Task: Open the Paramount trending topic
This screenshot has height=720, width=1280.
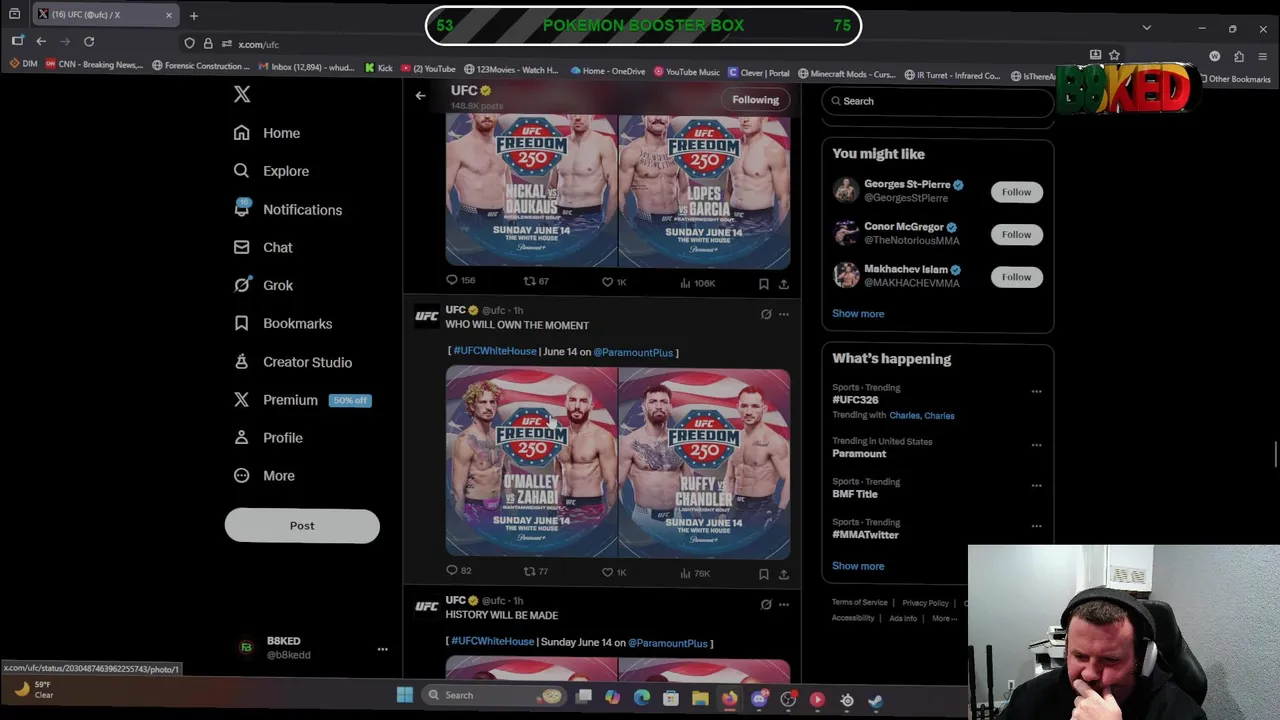Action: coord(859,454)
